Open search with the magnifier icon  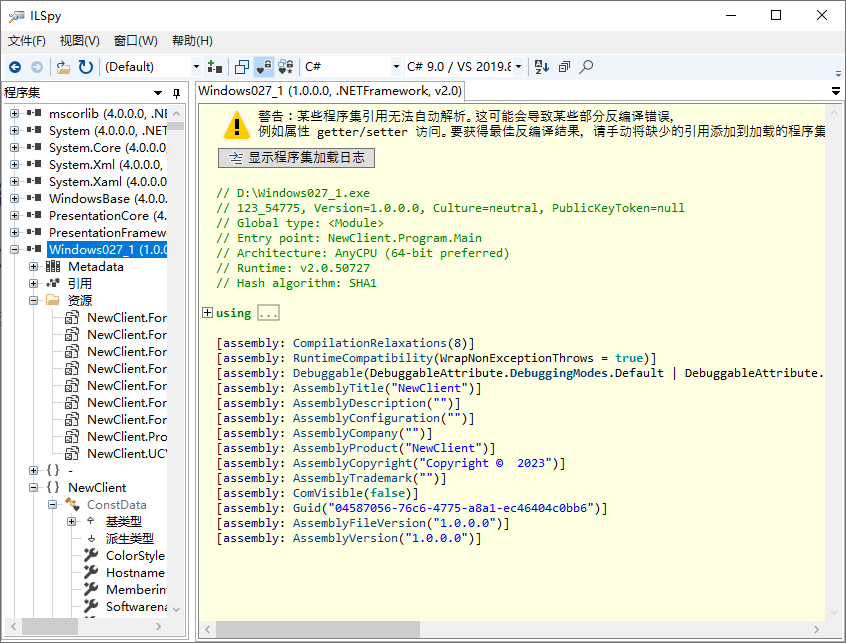point(586,67)
